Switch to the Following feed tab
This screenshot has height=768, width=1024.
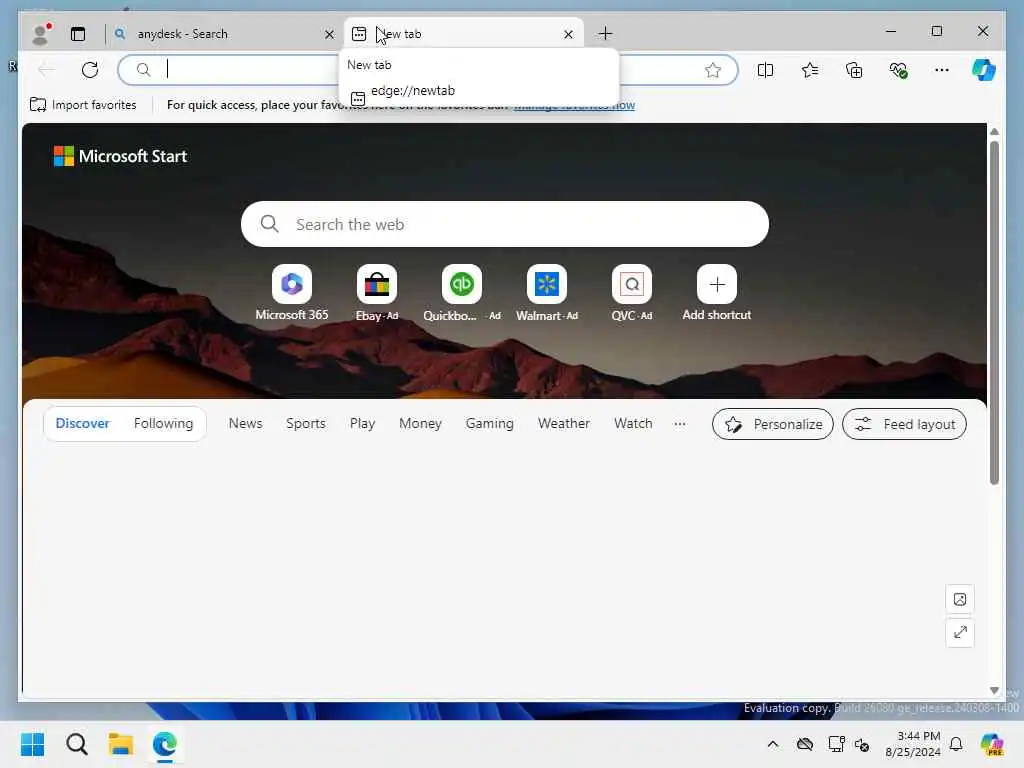pos(163,423)
